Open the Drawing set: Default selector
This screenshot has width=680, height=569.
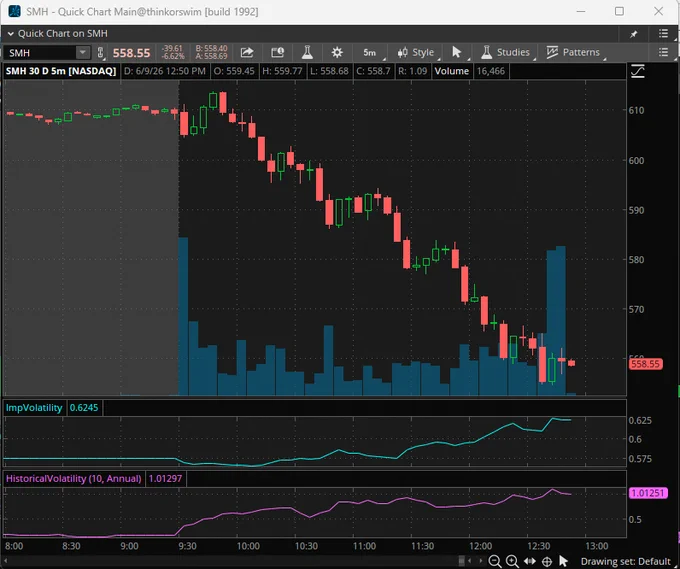625,562
